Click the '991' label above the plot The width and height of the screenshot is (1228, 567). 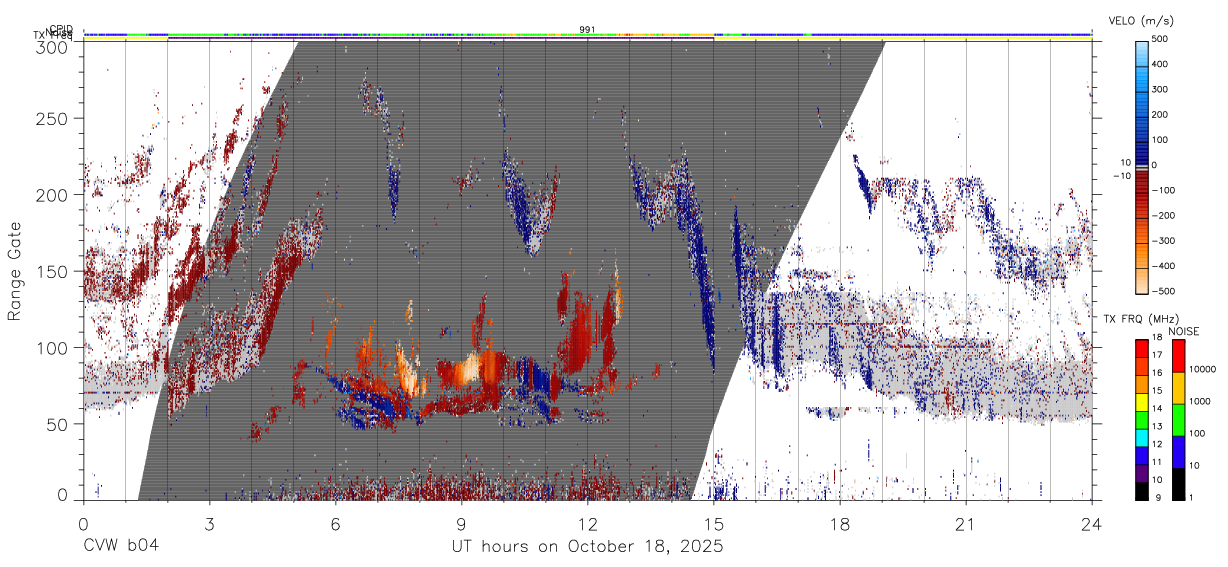click(588, 30)
